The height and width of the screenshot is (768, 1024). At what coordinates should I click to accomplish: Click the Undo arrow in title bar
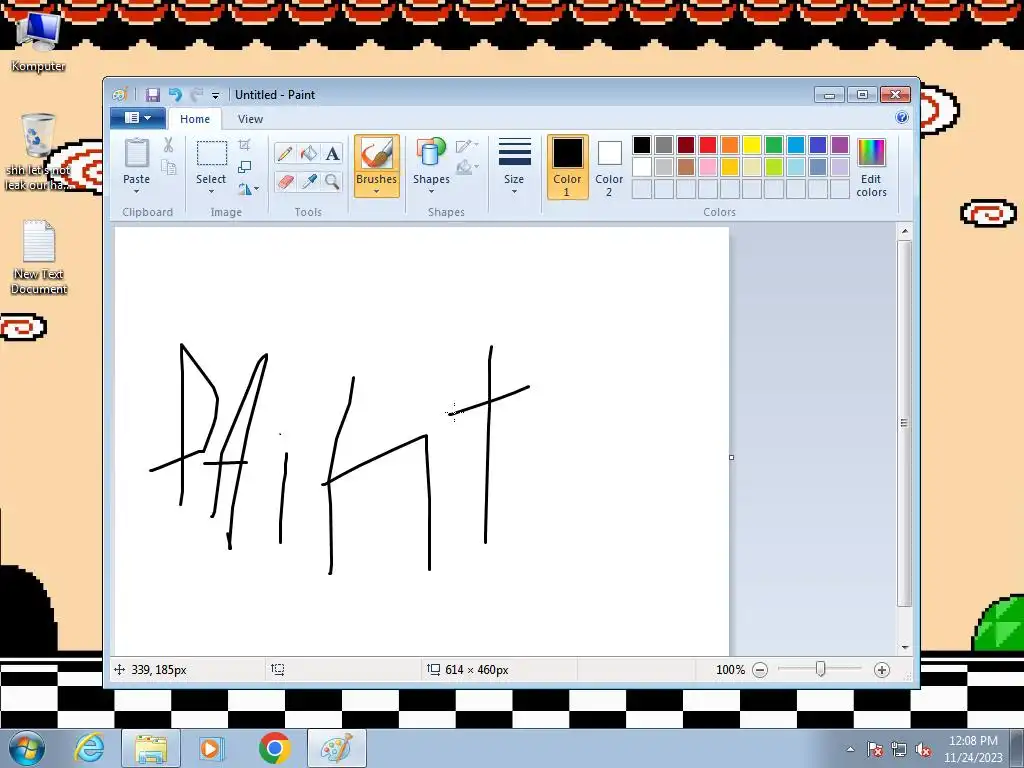coord(174,95)
